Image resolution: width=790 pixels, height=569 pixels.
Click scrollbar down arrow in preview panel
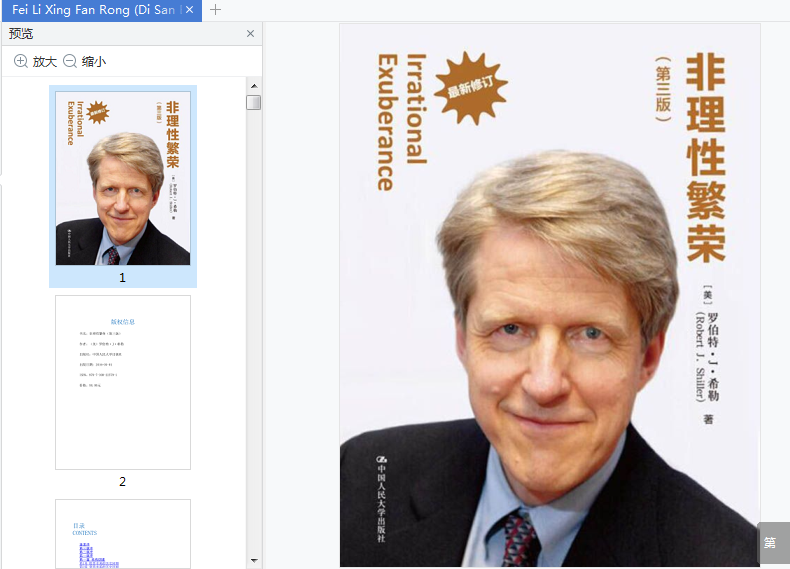[254, 560]
